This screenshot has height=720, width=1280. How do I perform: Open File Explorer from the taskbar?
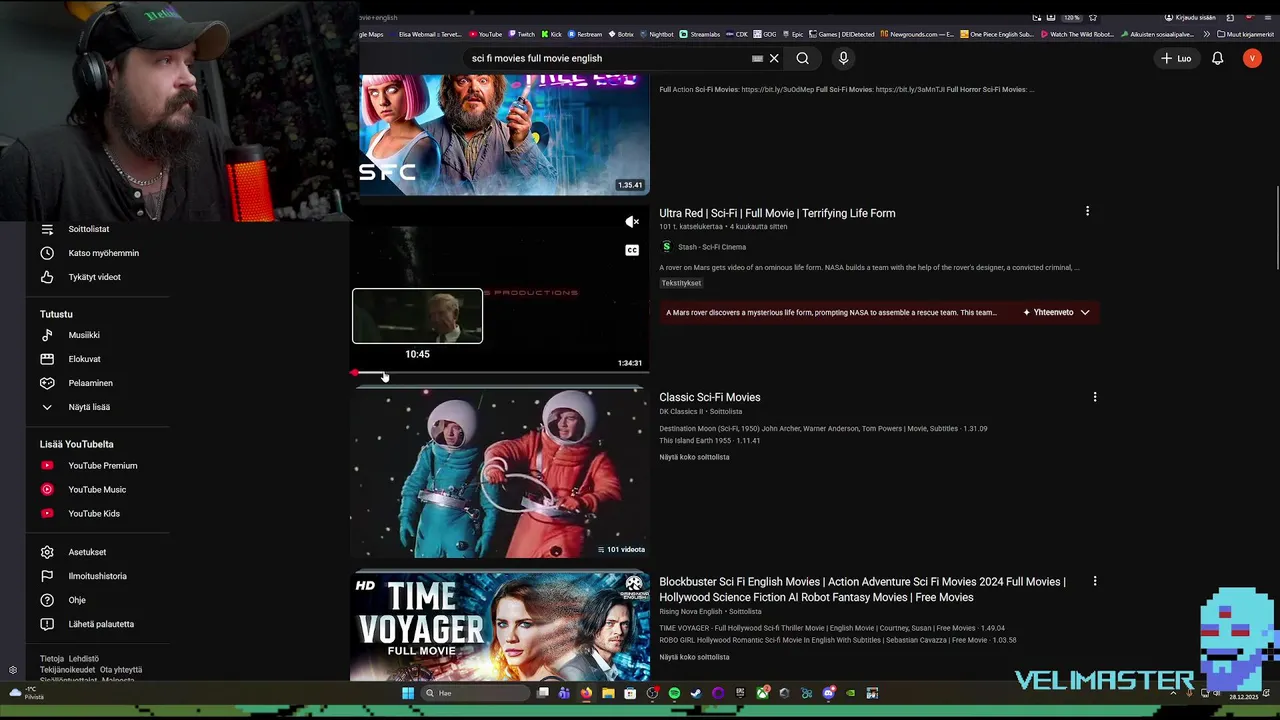coord(608,693)
